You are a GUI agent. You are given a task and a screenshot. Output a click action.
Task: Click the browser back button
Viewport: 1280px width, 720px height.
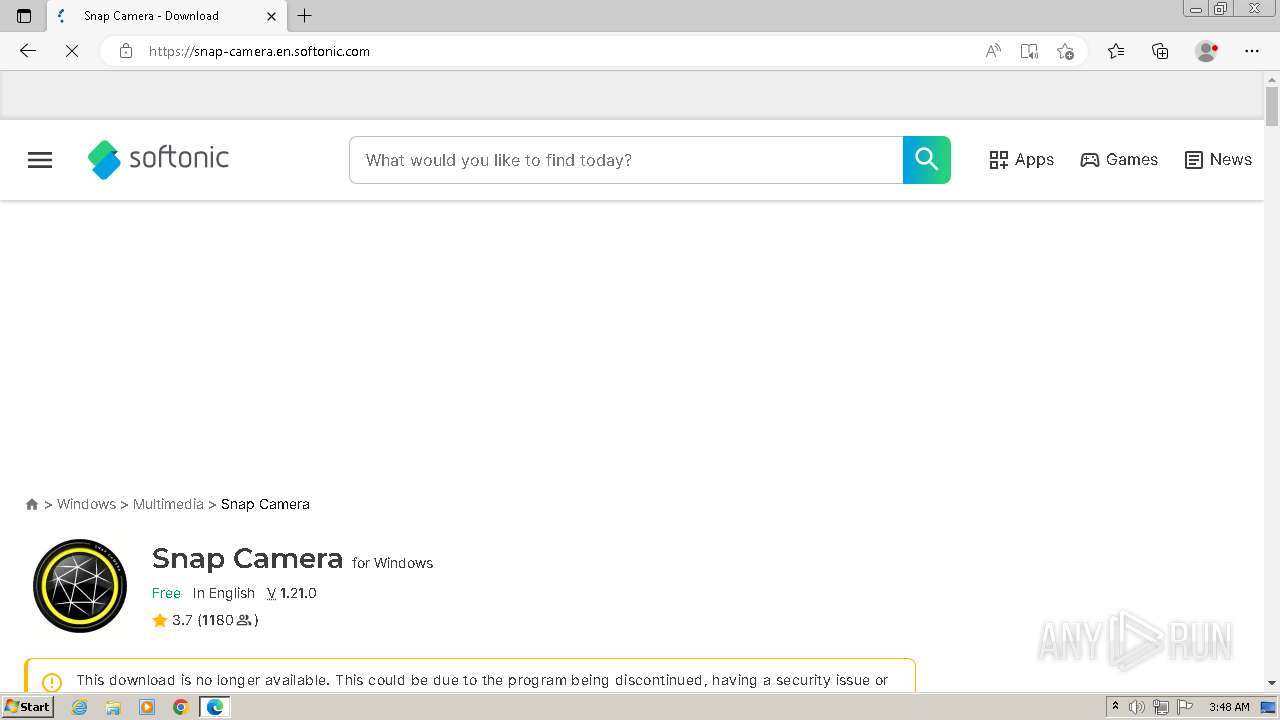[x=28, y=51]
